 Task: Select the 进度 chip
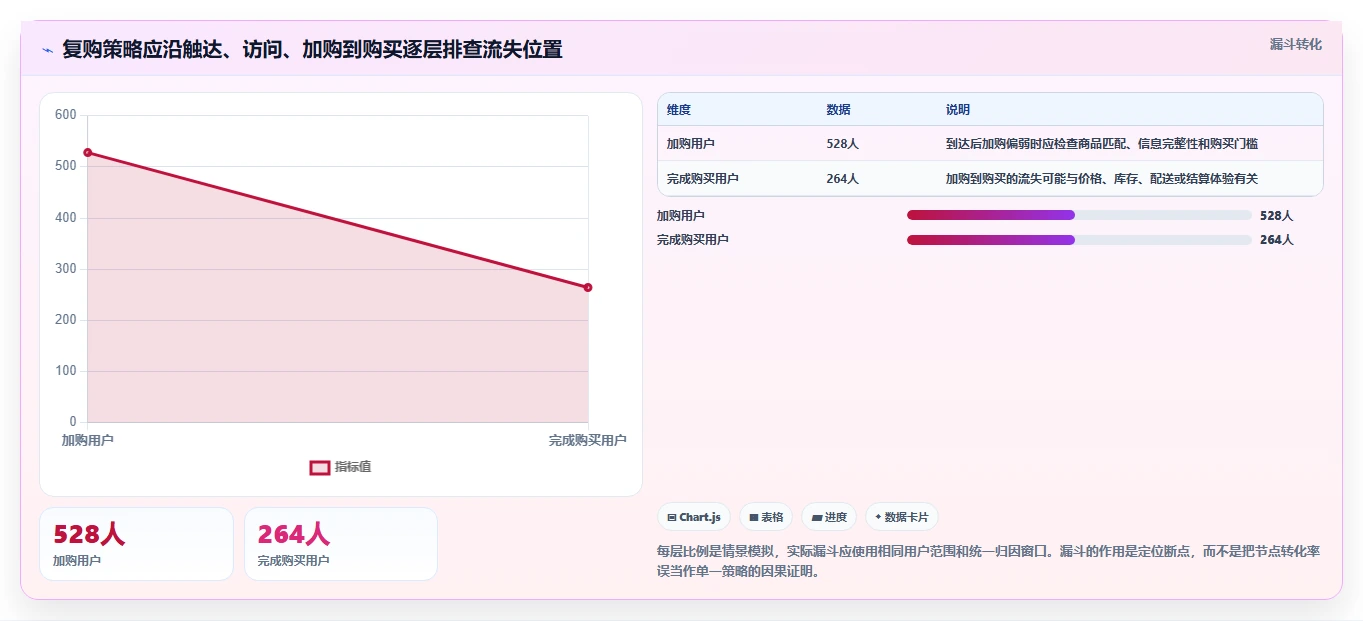[x=829, y=517]
